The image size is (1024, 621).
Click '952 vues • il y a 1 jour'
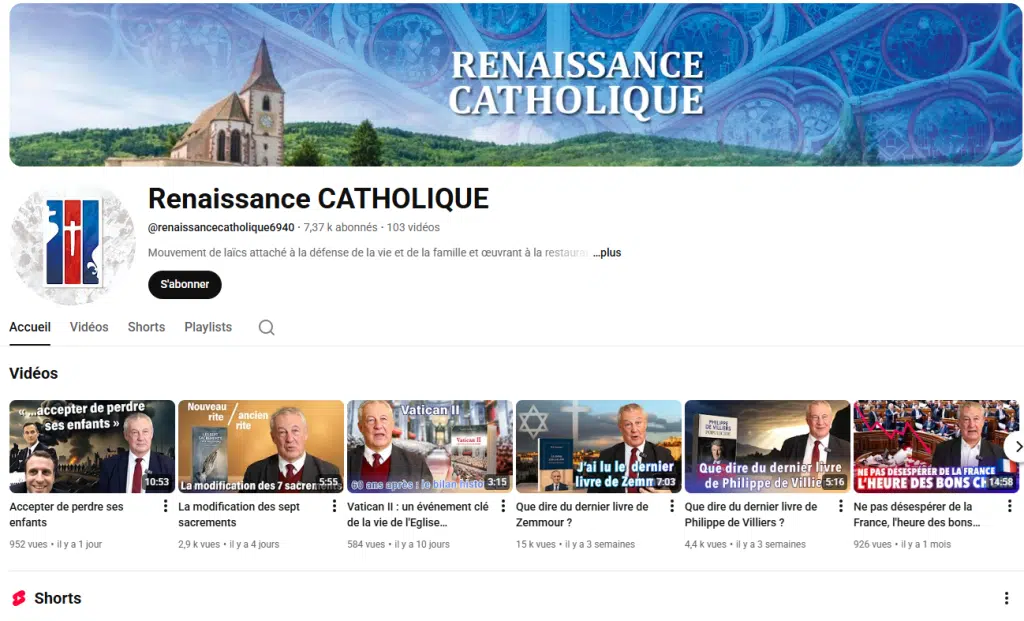(x=56, y=544)
